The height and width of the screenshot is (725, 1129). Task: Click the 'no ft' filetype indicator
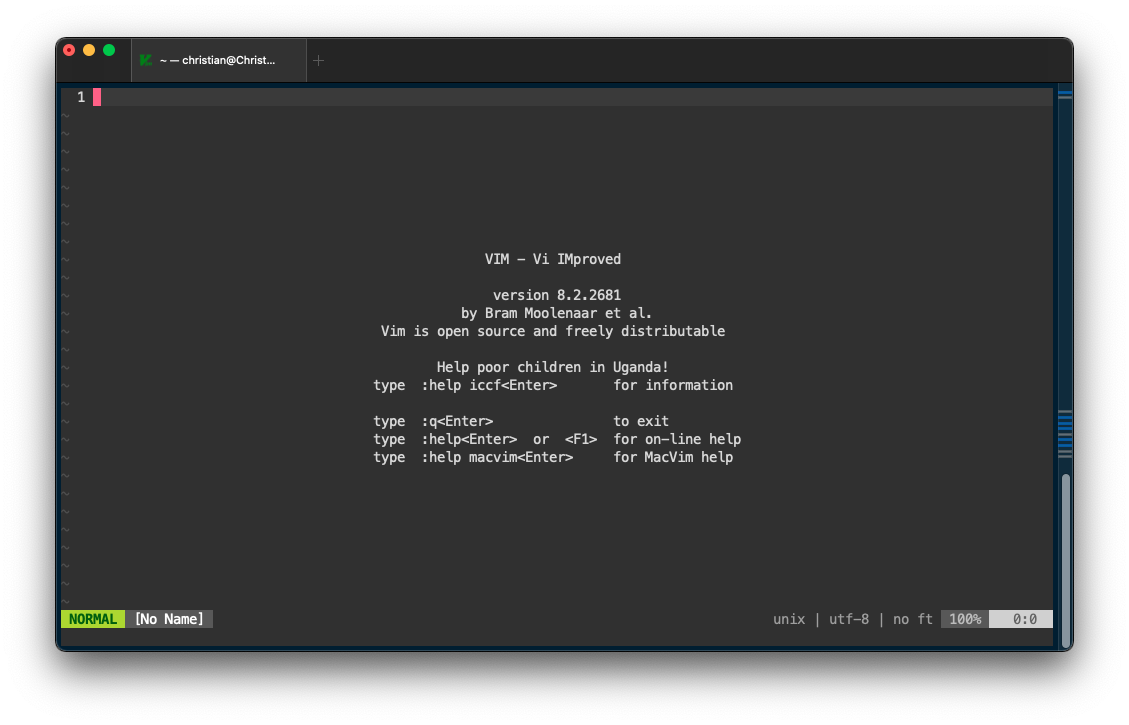coord(912,619)
